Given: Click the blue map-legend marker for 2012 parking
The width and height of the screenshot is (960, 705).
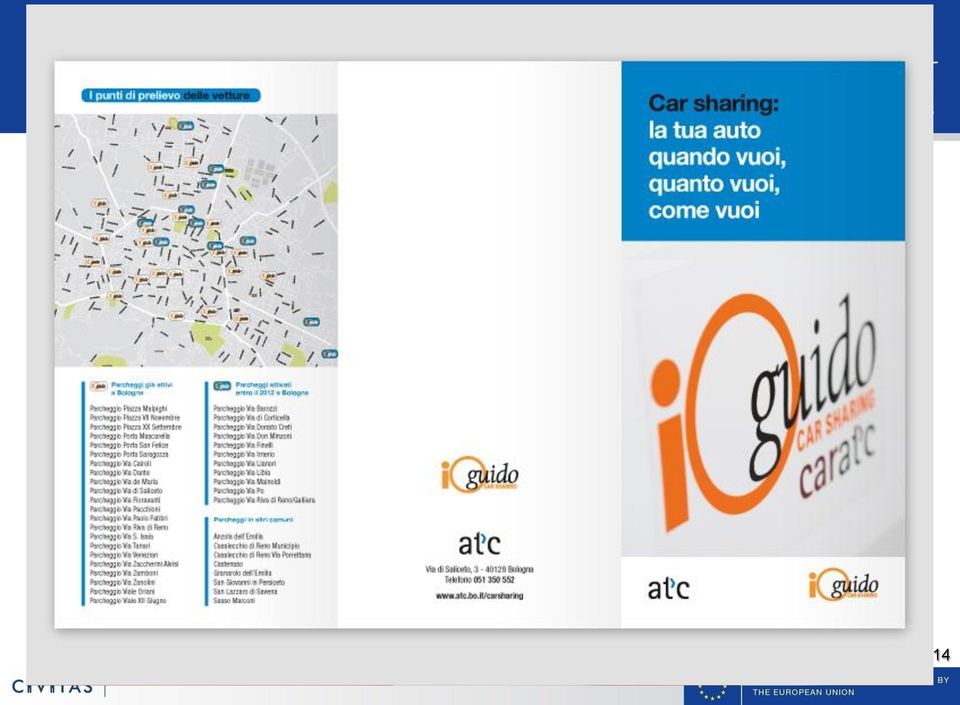Looking at the screenshot, I should 222,386.
